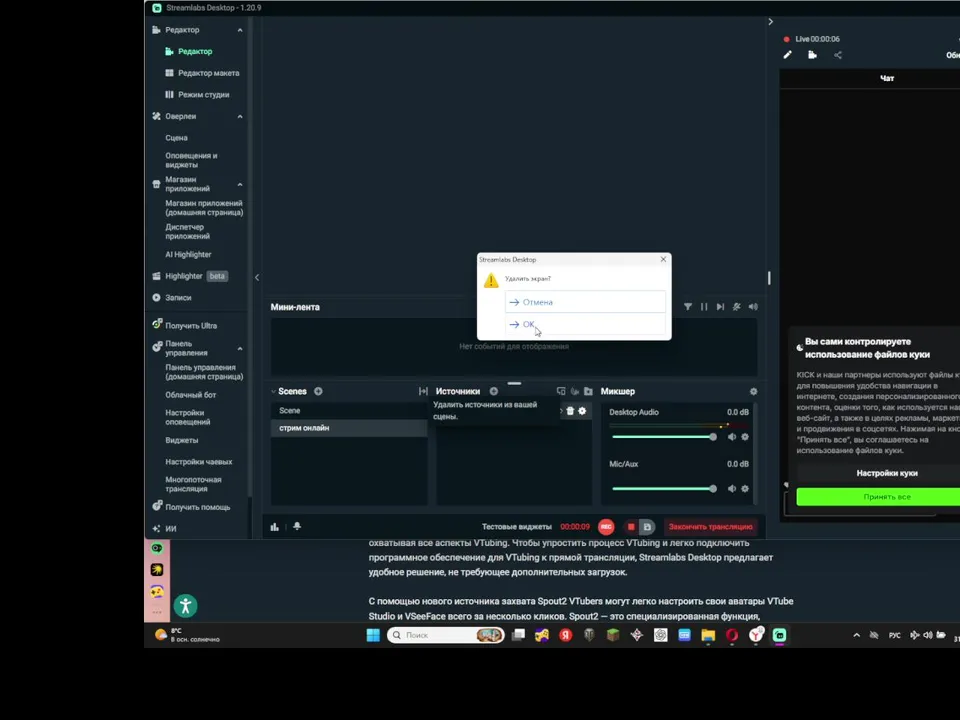Click the mini-feed filter icon
The image size is (960, 720).
click(688, 307)
